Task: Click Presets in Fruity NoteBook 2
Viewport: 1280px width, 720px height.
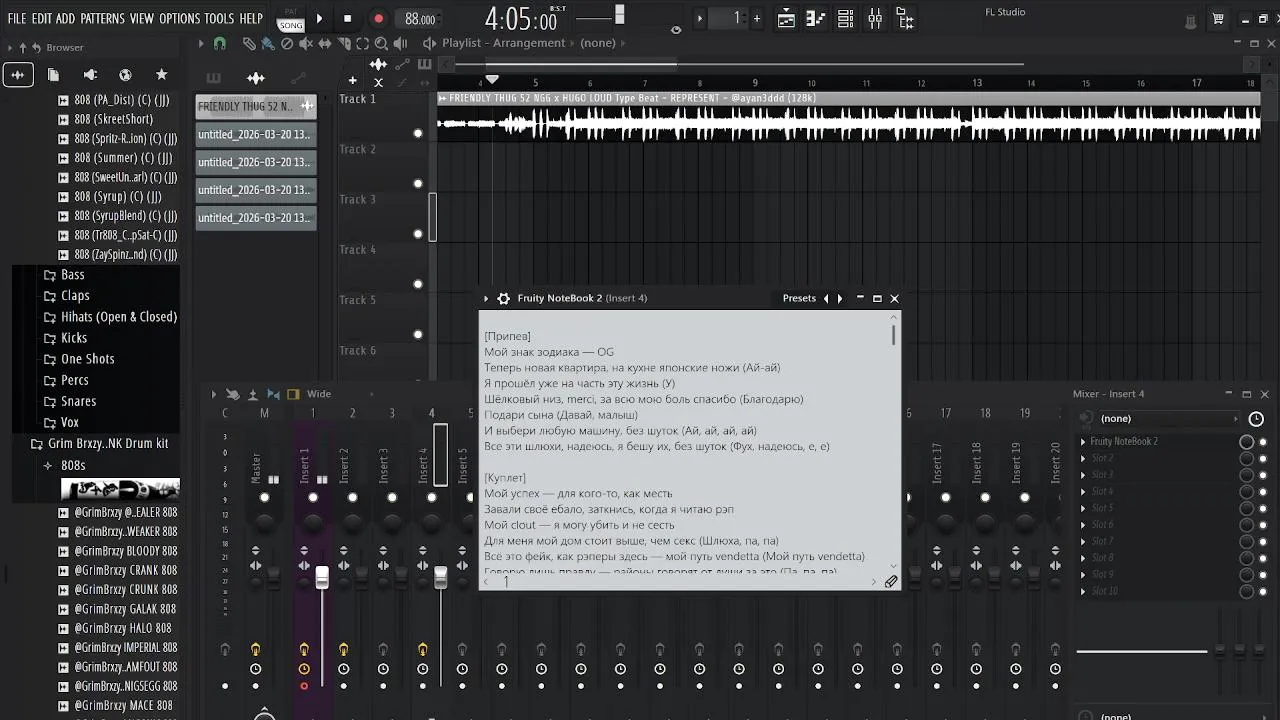Action: [x=799, y=298]
